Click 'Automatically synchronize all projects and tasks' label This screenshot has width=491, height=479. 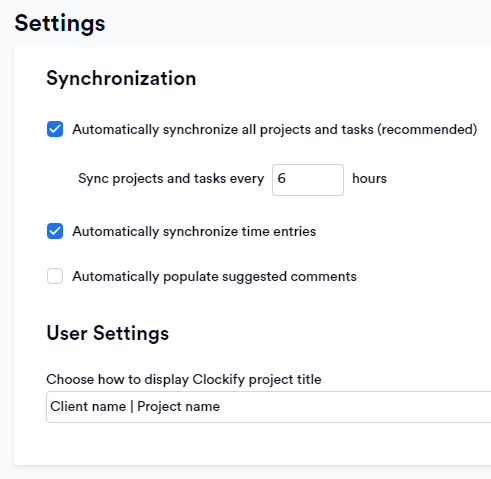click(223, 129)
